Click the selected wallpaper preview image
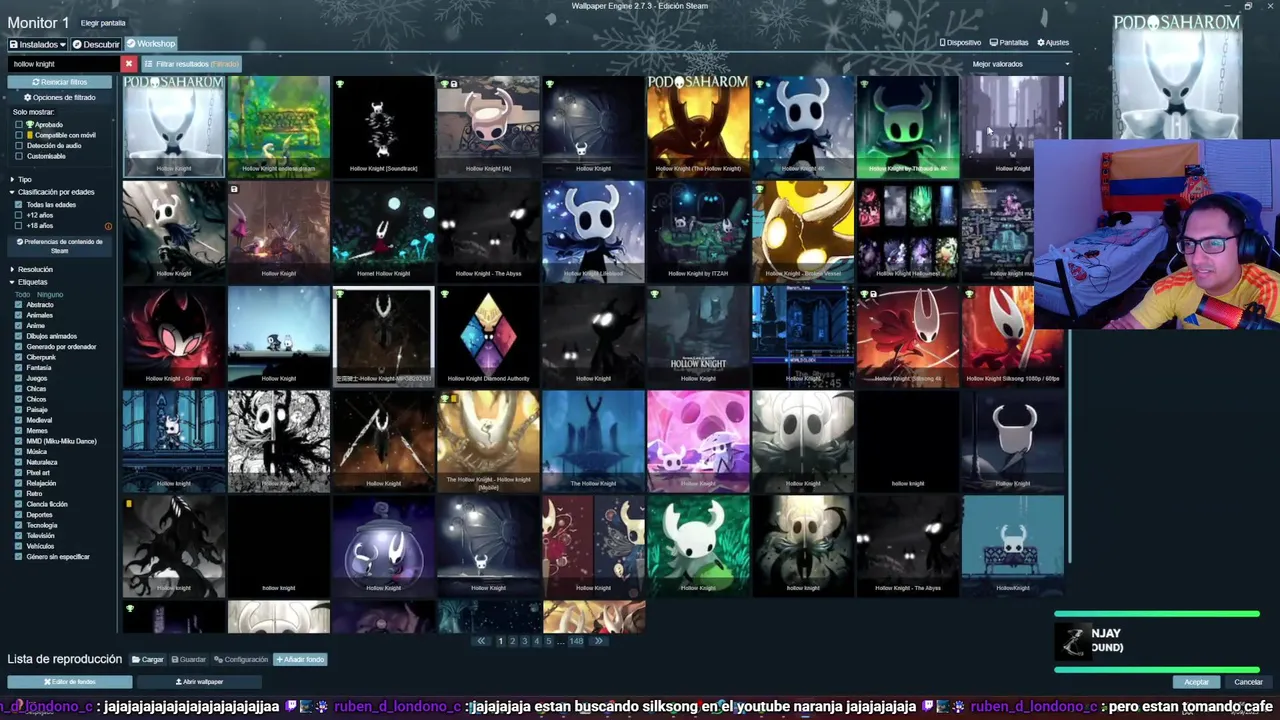Viewport: 1280px width, 720px height. pyautogui.click(x=1177, y=77)
